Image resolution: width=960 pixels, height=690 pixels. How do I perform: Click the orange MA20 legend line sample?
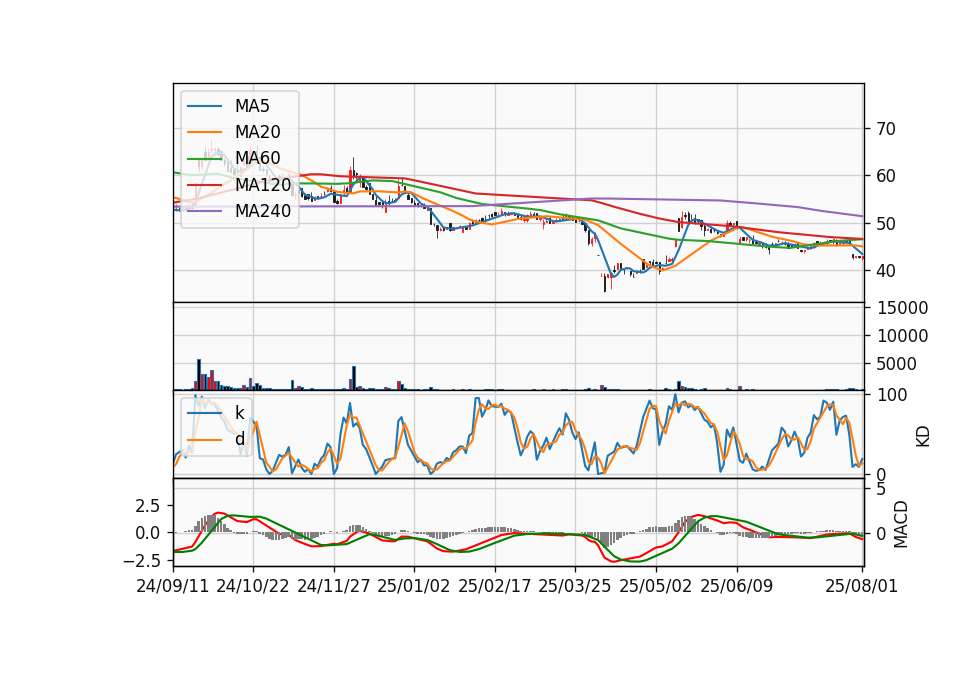coord(204,132)
